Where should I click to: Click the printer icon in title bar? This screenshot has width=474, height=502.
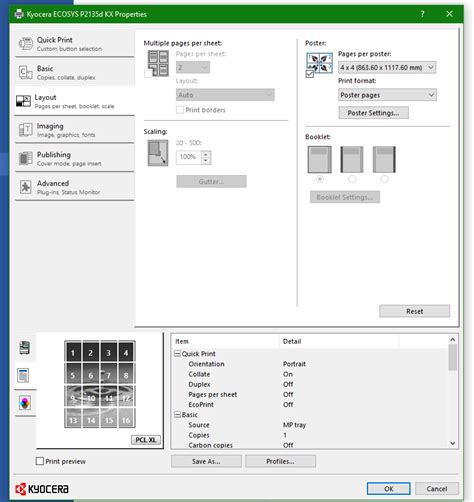click(x=19, y=14)
